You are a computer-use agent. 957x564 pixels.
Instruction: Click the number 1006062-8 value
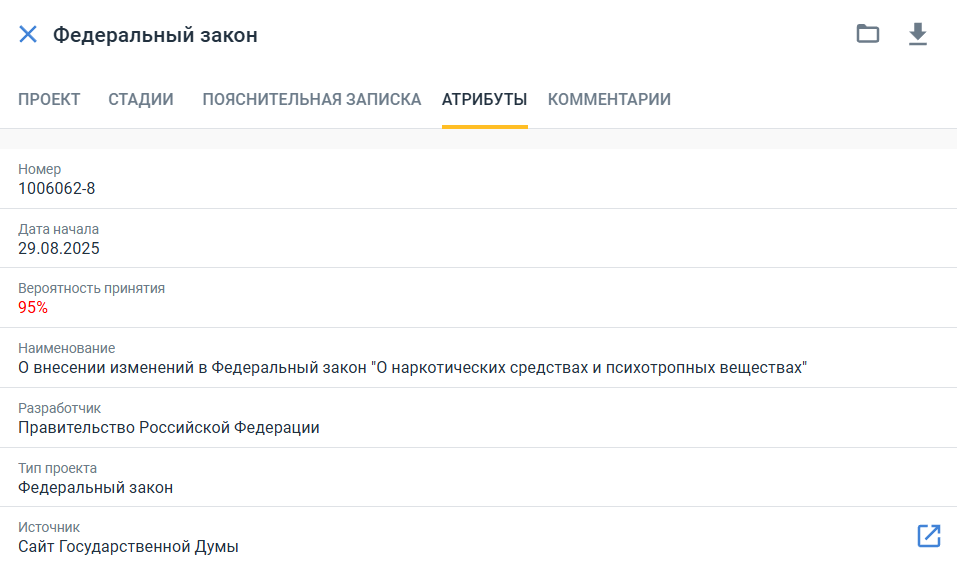point(57,189)
